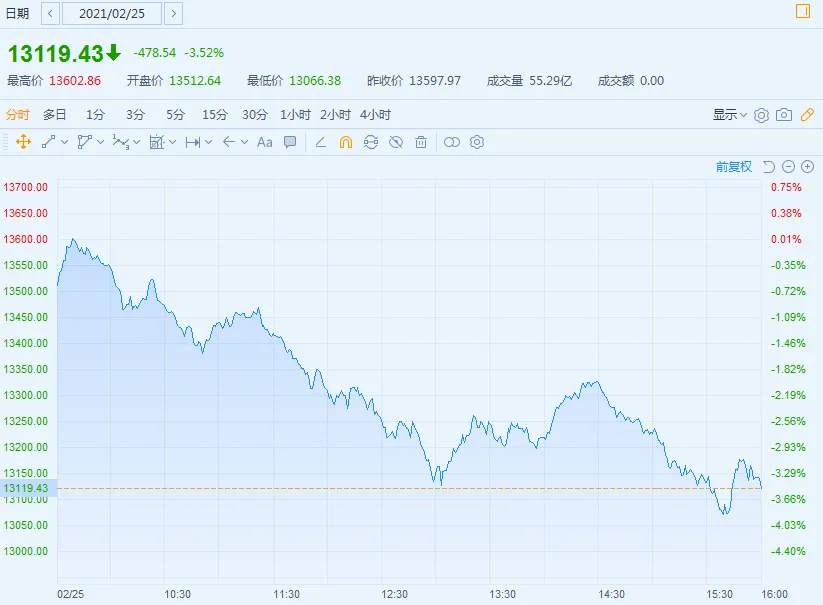This screenshot has width=823, height=605.
Task: Expand the line drawing tool dropdown arrow
Action: [65, 142]
